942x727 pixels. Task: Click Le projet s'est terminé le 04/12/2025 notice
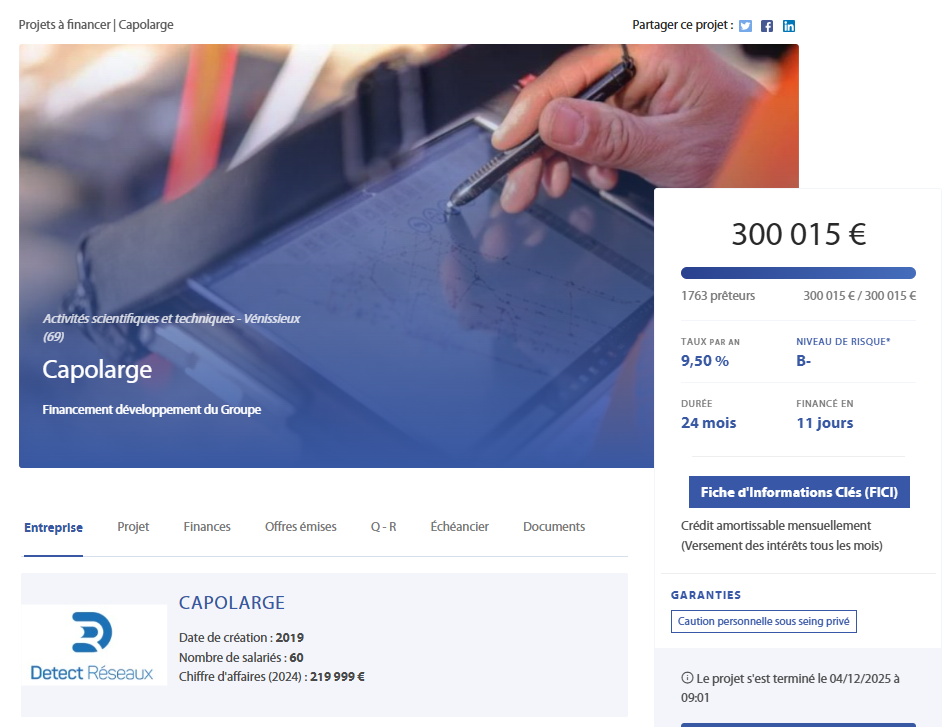coord(790,688)
